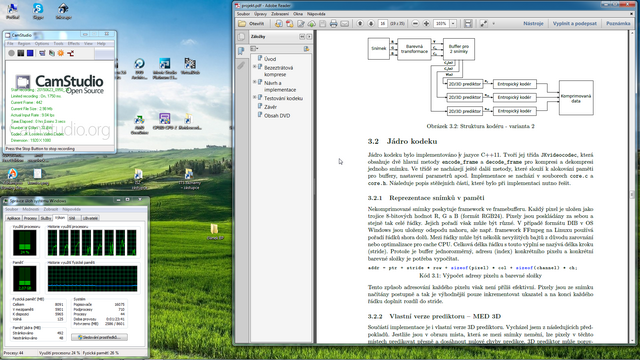
Task: Open Okna menu in Adobe Reader
Action: 298,14
